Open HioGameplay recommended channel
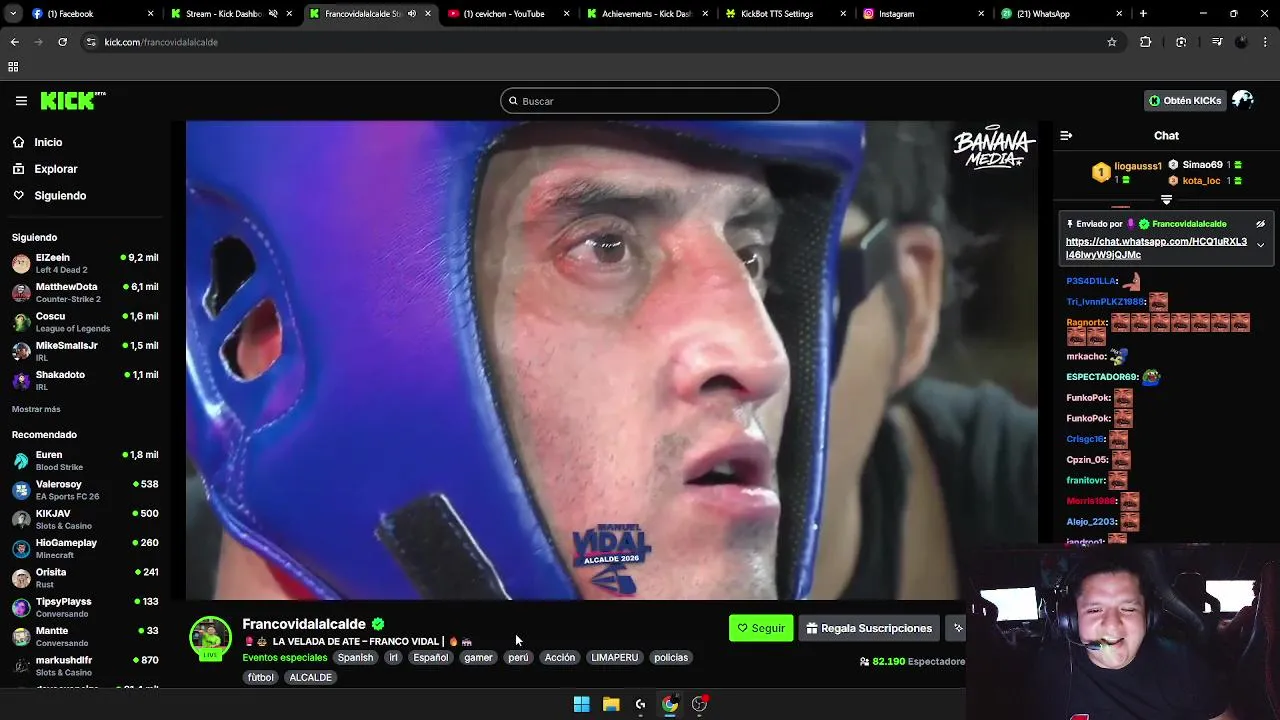 pyautogui.click(x=85, y=548)
